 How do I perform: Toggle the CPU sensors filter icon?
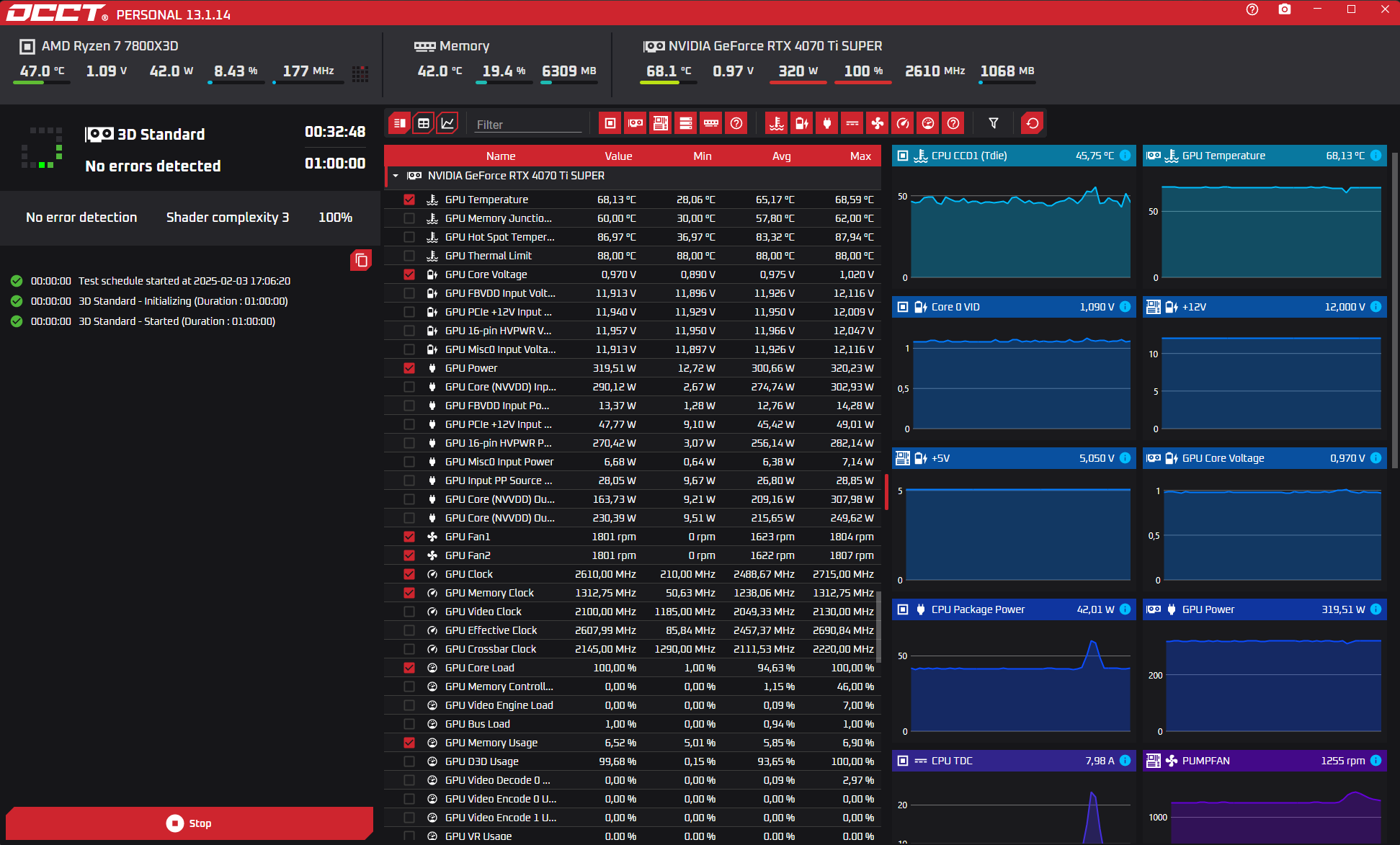[610, 123]
